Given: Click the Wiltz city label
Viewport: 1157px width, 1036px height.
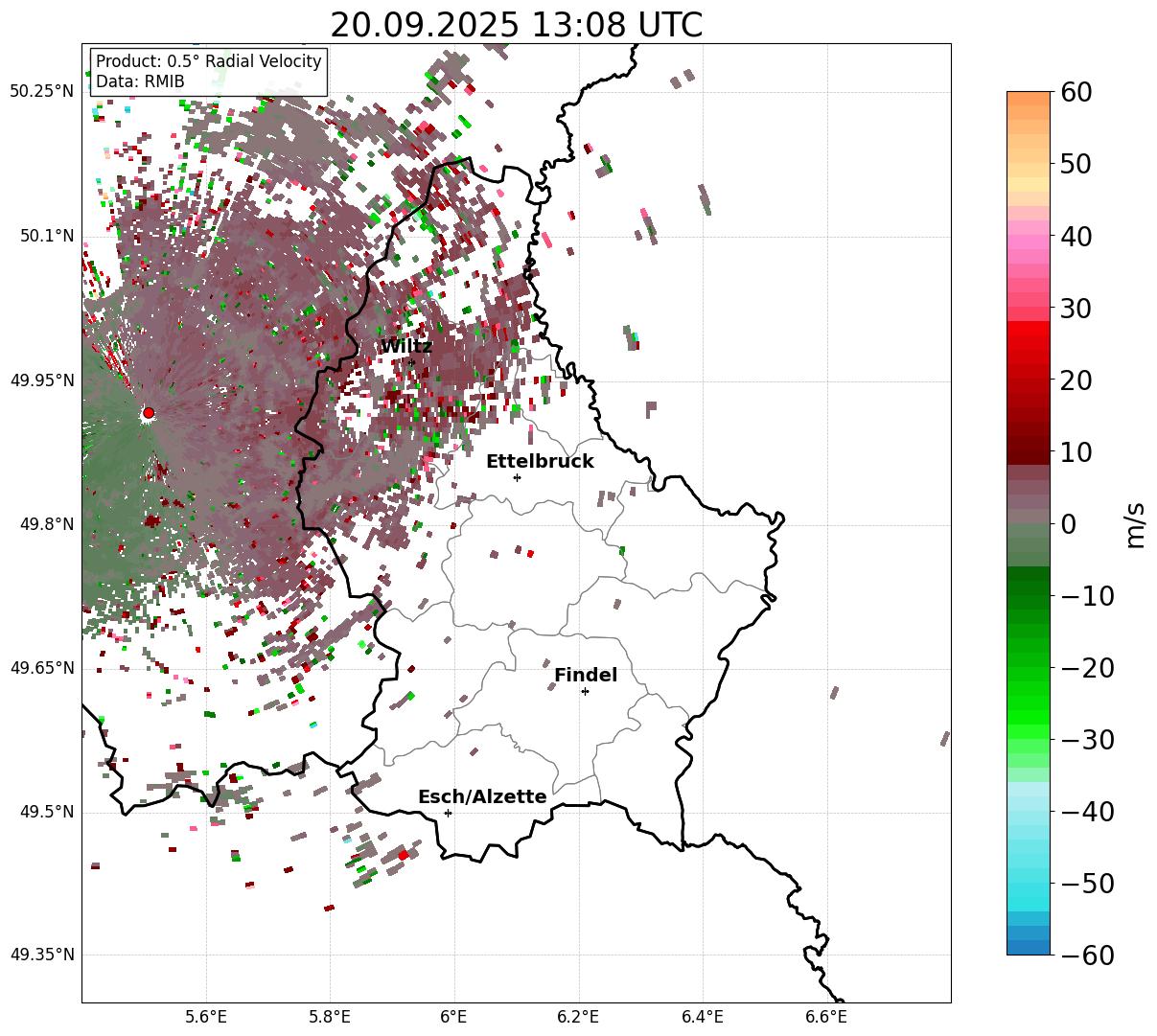Looking at the screenshot, I should click(406, 346).
